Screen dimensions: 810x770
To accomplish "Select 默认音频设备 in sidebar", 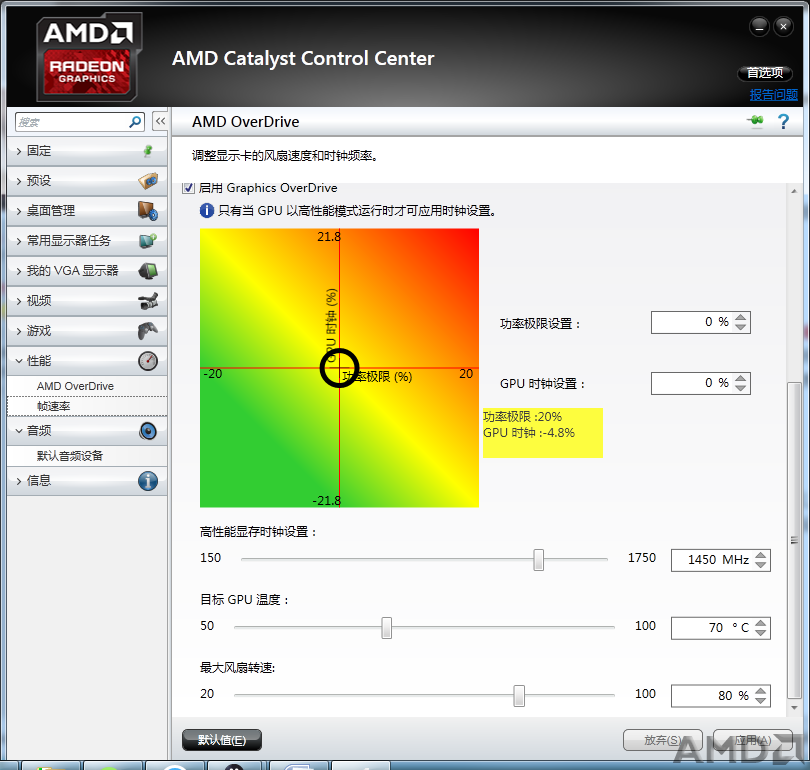I will coord(87,456).
